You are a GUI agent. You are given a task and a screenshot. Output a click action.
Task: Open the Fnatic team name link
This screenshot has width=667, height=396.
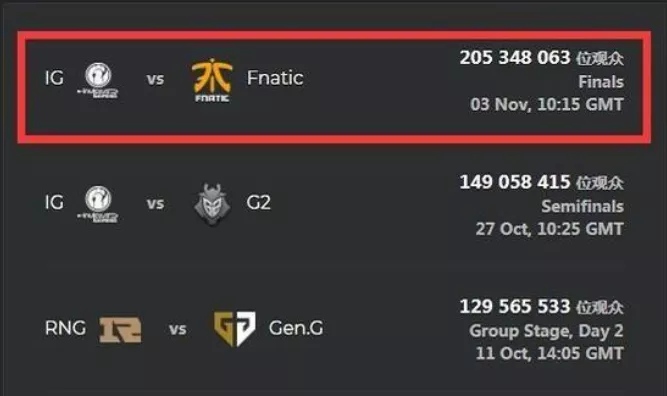tap(275, 78)
